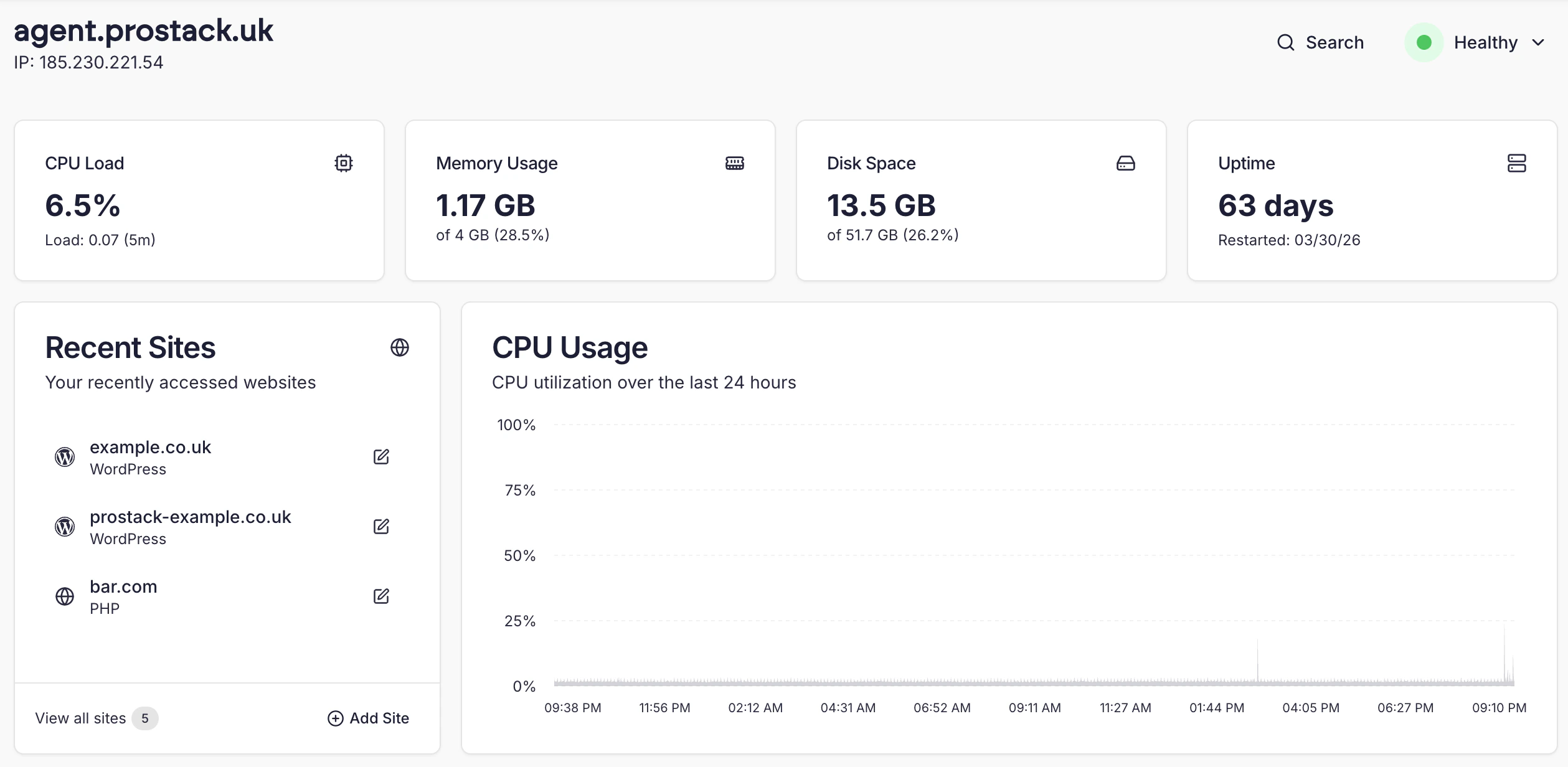Click the green Healthy status indicator dot

click(1424, 42)
